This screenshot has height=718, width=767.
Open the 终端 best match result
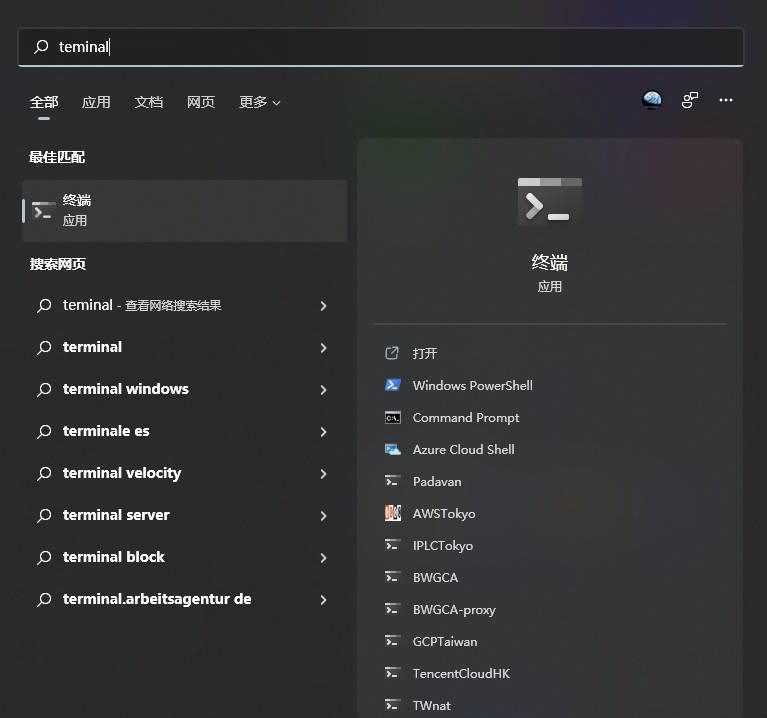(184, 211)
